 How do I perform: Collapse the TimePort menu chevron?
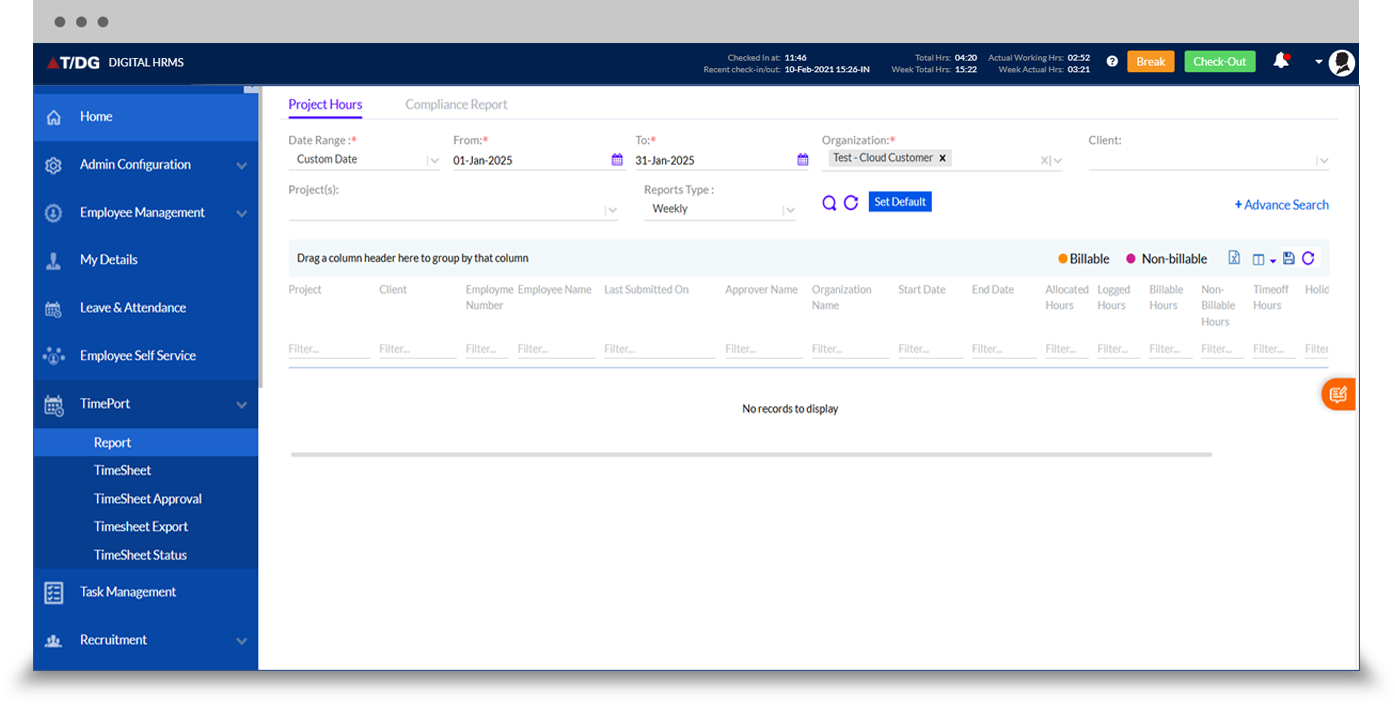(241, 405)
